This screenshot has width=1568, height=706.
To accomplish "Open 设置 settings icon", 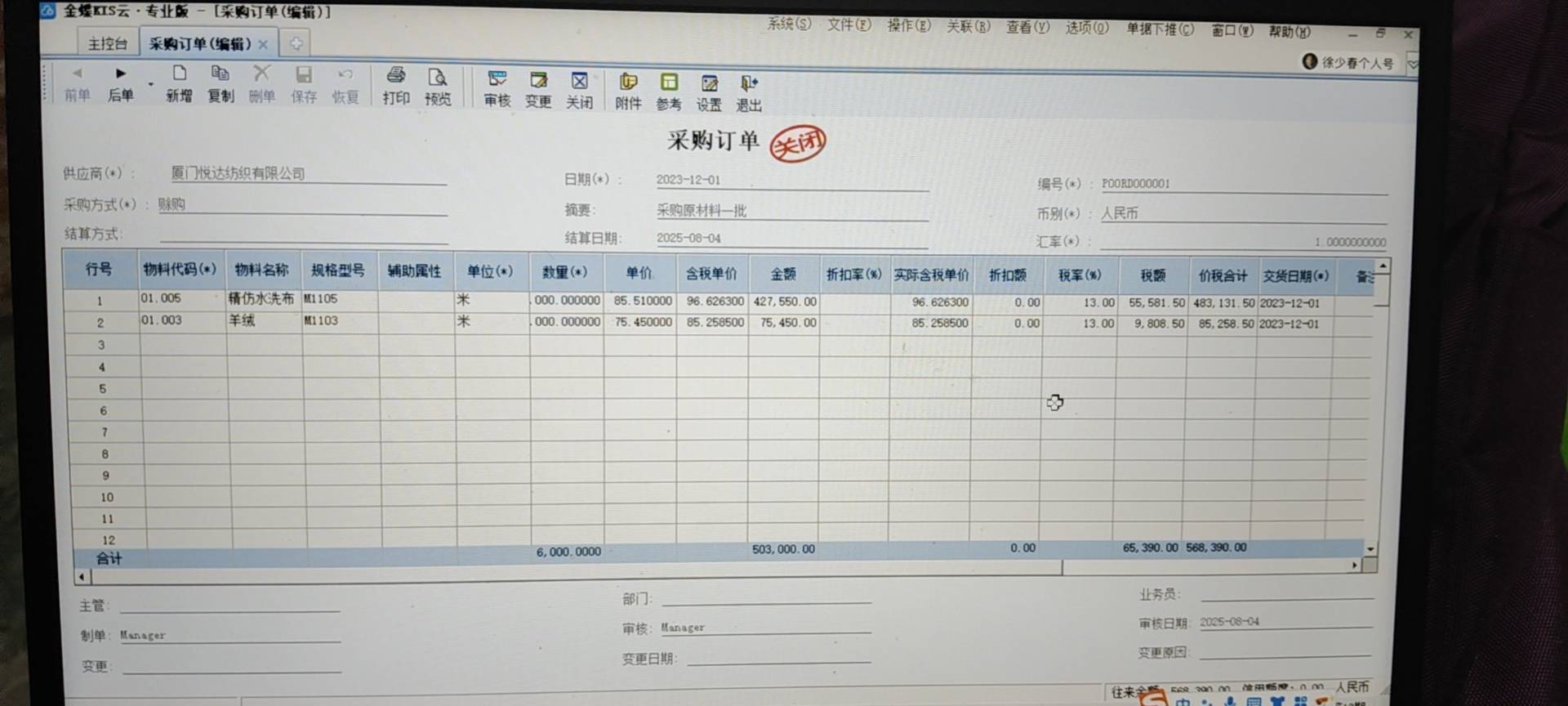I will 709,94.
